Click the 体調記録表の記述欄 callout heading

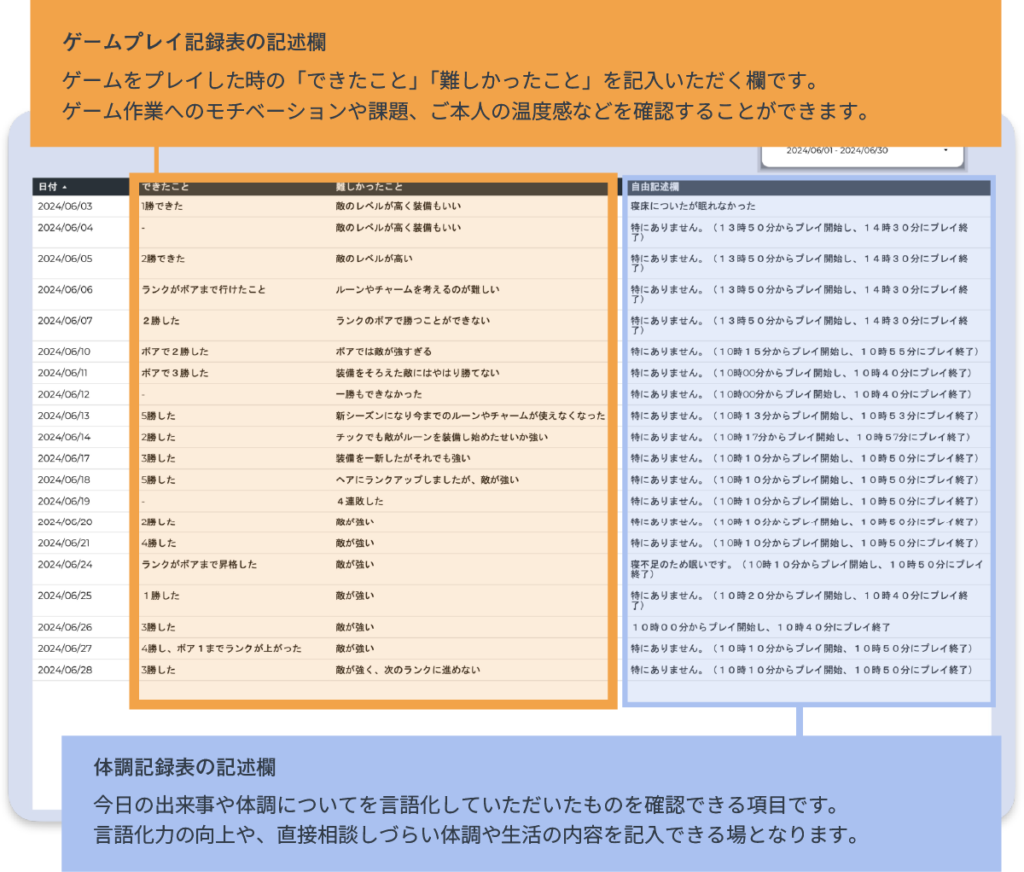[x=185, y=768]
